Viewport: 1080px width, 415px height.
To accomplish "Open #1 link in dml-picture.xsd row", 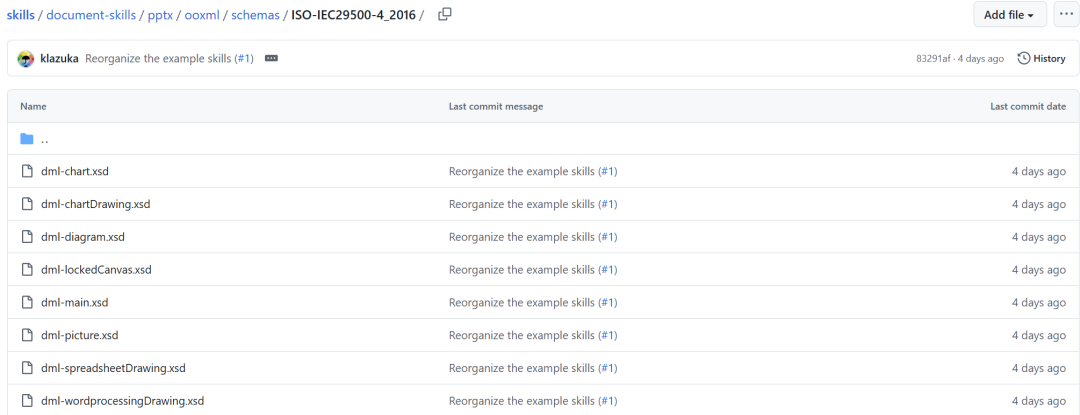I will point(608,335).
